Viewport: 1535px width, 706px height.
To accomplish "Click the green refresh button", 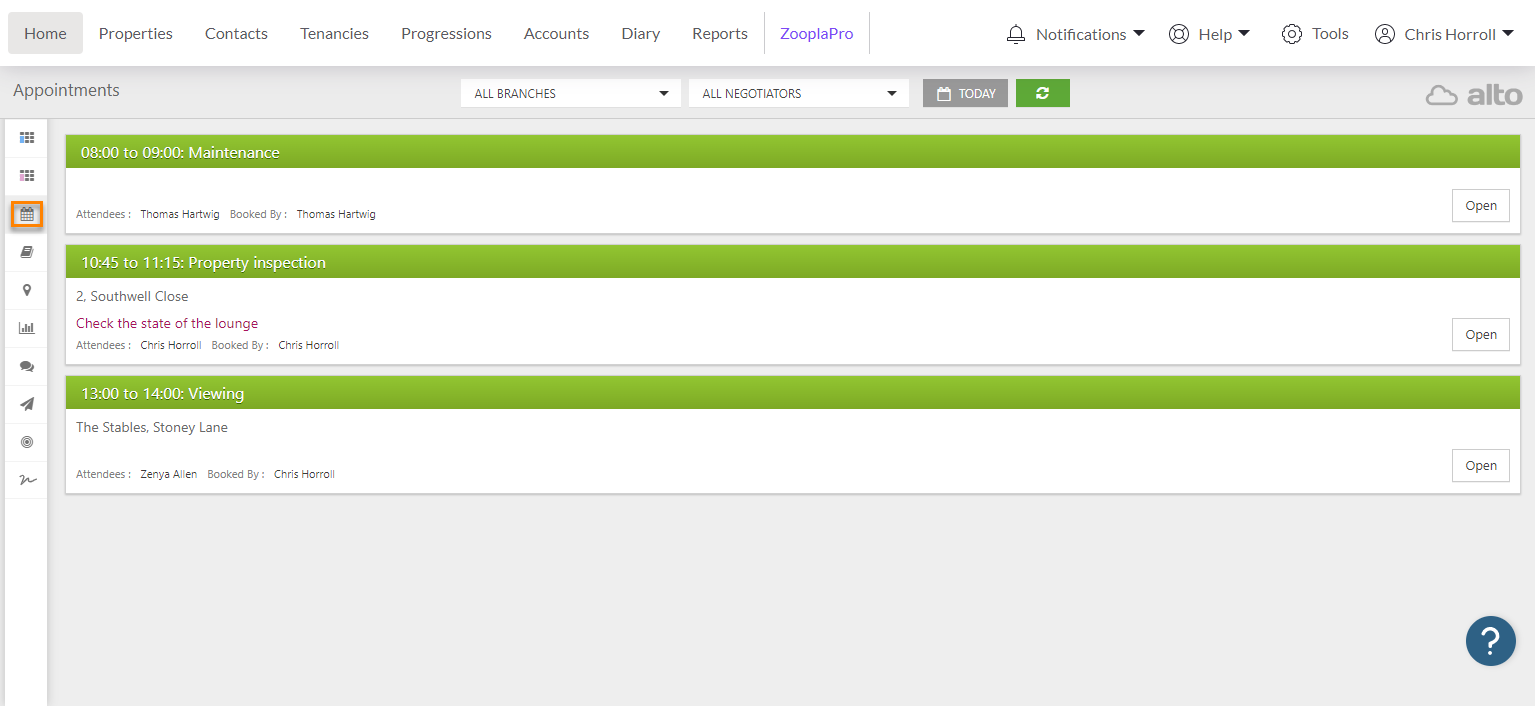I will coord(1043,93).
